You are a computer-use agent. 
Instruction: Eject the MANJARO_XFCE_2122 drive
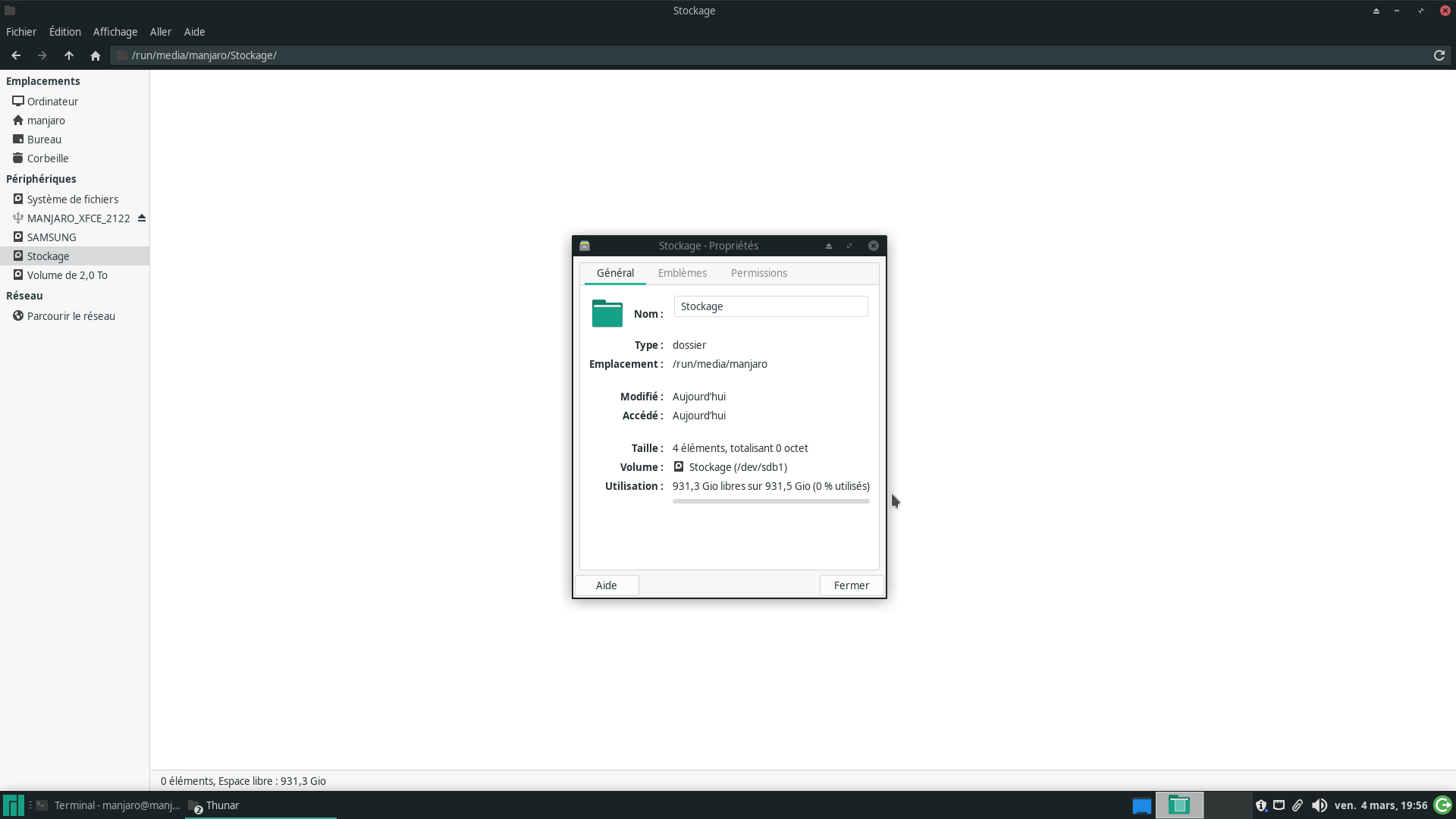(x=142, y=218)
